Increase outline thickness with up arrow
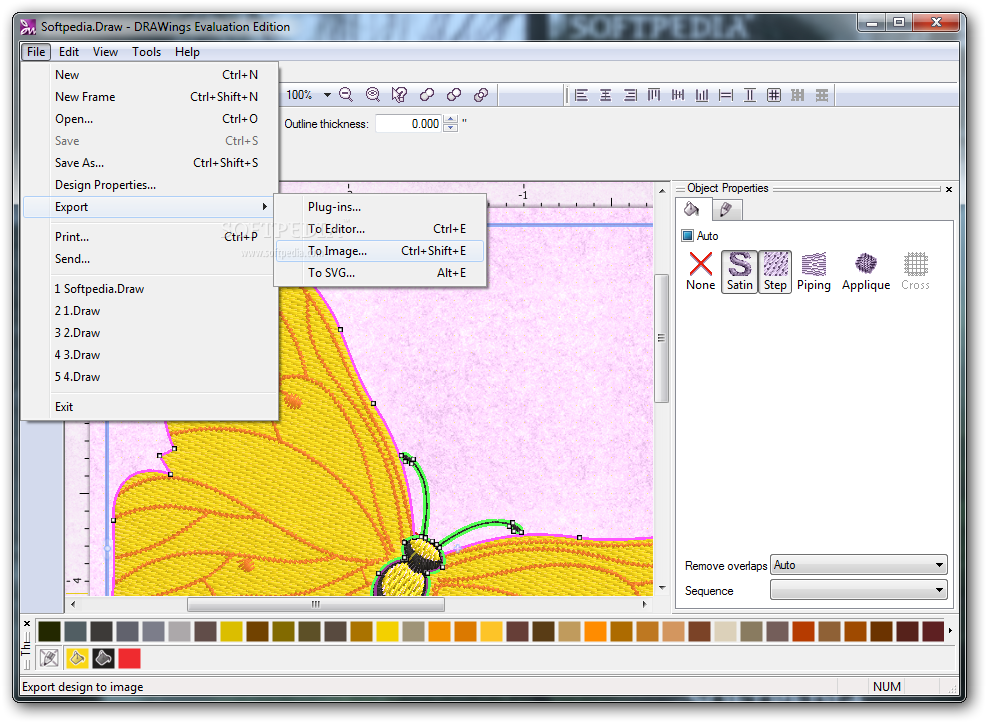987x723 pixels. pos(451,118)
